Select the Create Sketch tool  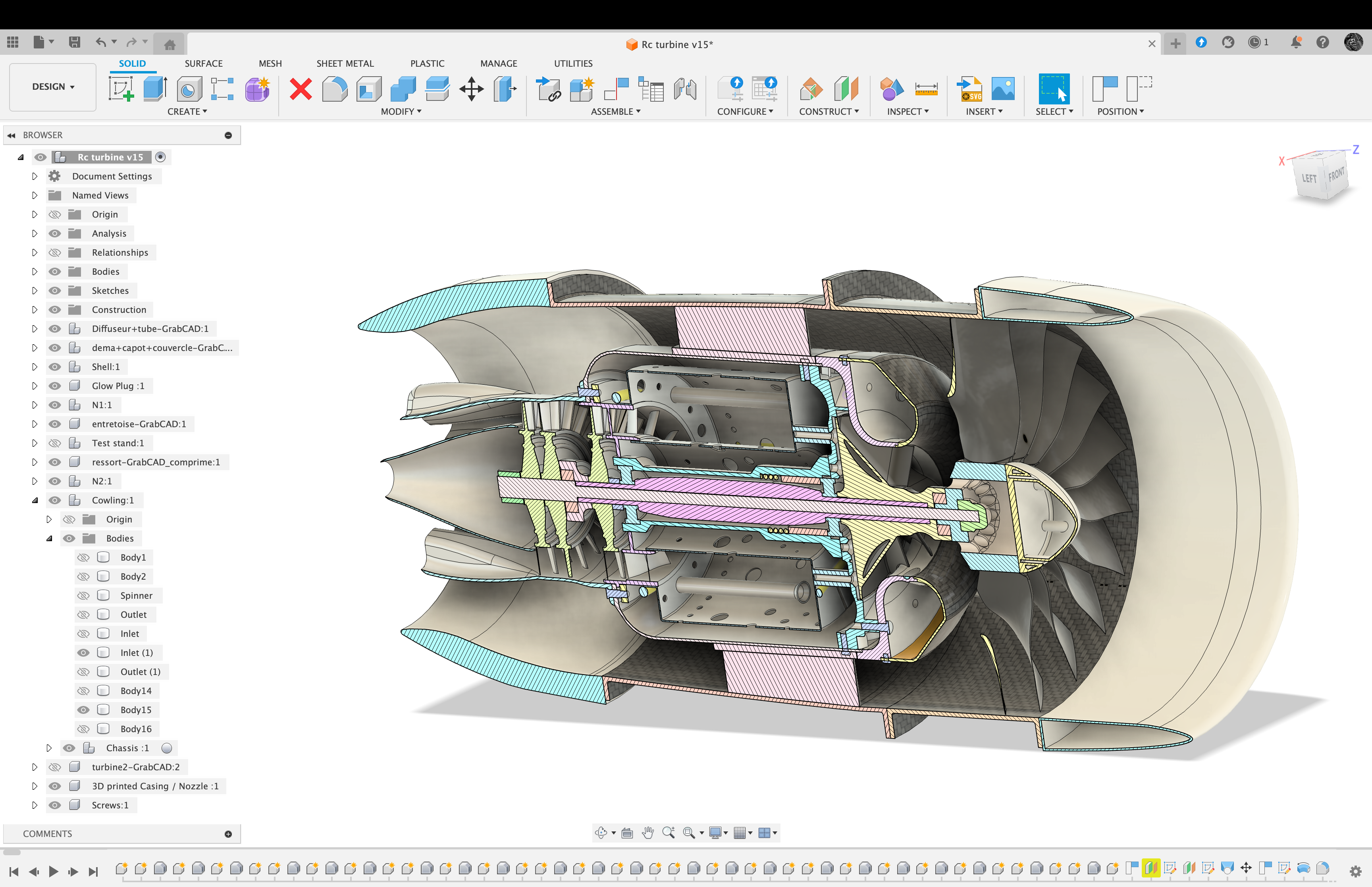point(121,89)
